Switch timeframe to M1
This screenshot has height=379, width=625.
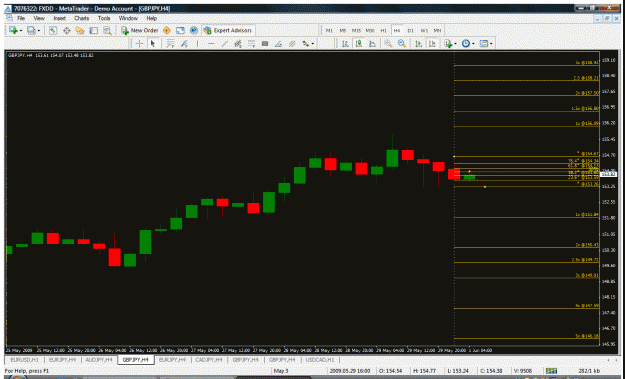tap(329, 31)
